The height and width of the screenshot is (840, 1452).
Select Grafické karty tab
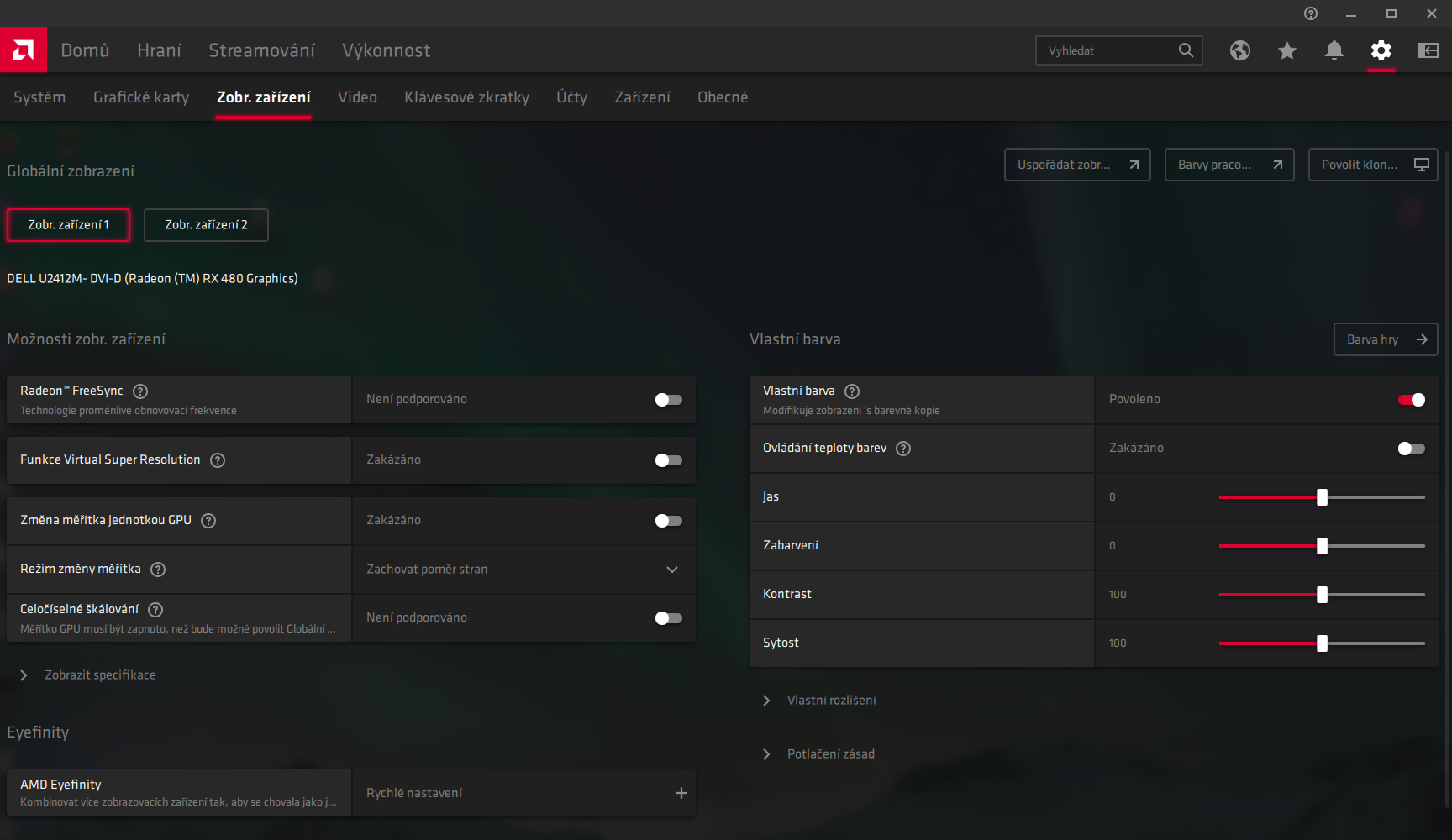(x=141, y=97)
